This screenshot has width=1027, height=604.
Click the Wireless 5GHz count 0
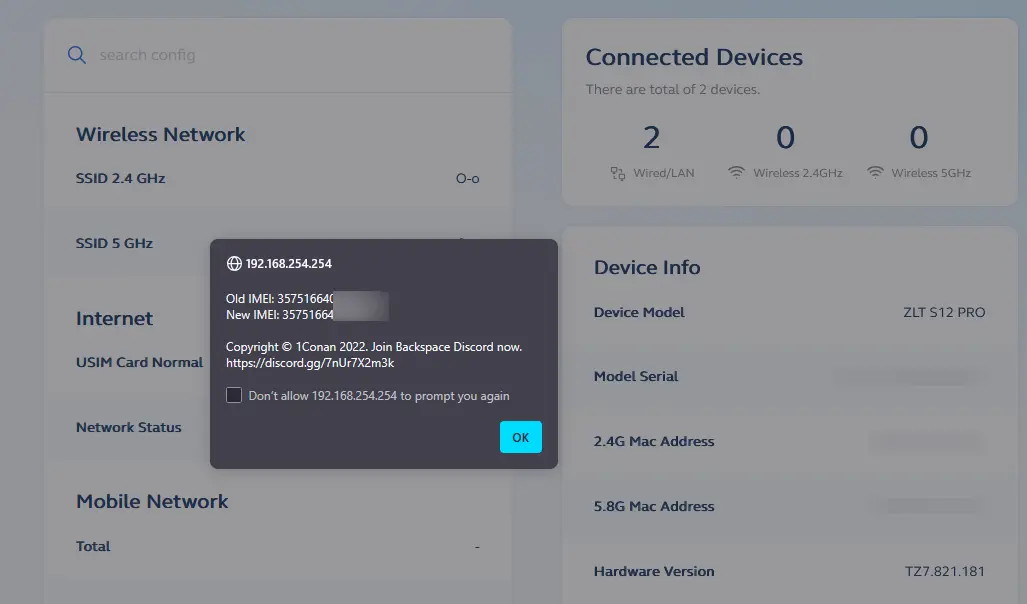pyautogui.click(x=919, y=138)
